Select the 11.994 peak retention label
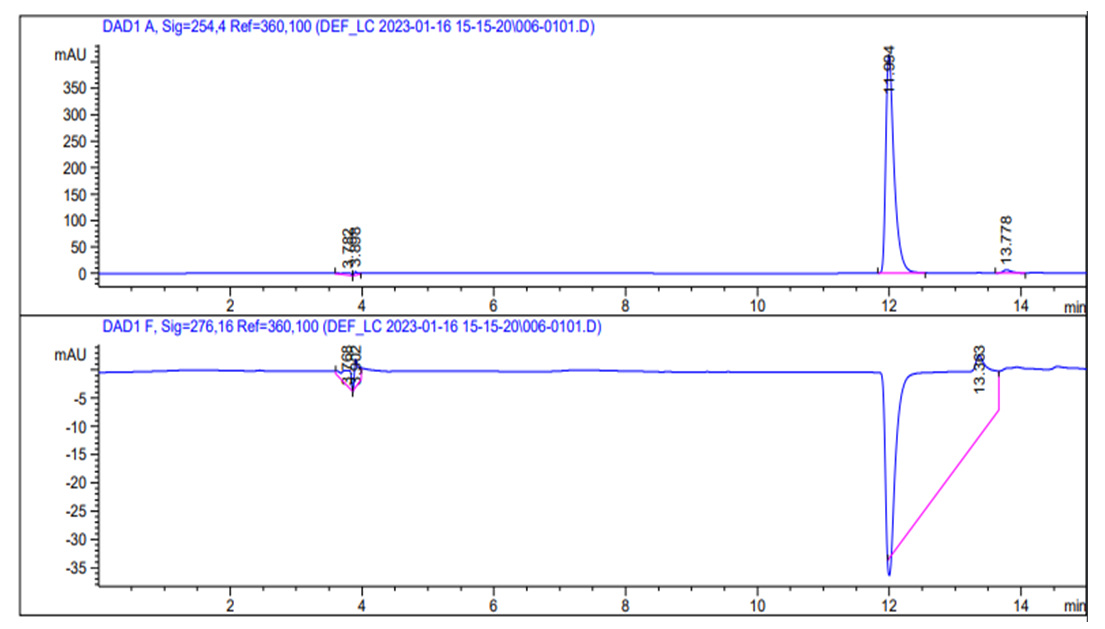The width and height of the screenshot is (1105, 629). click(x=889, y=70)
